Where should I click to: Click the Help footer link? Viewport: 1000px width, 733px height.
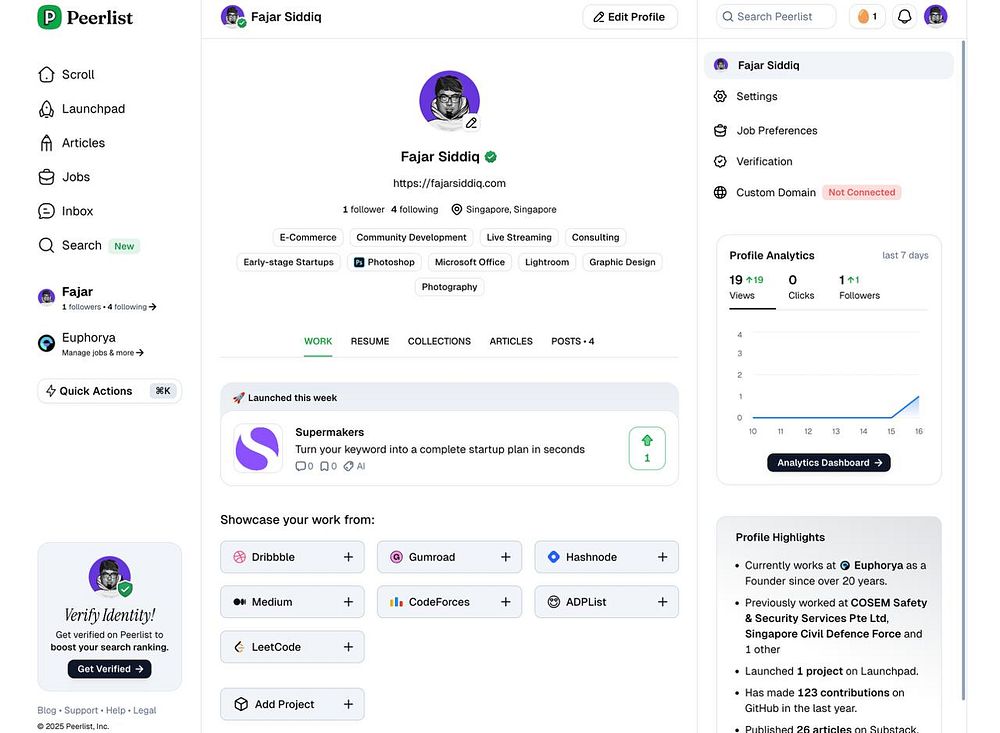[115, 710]
